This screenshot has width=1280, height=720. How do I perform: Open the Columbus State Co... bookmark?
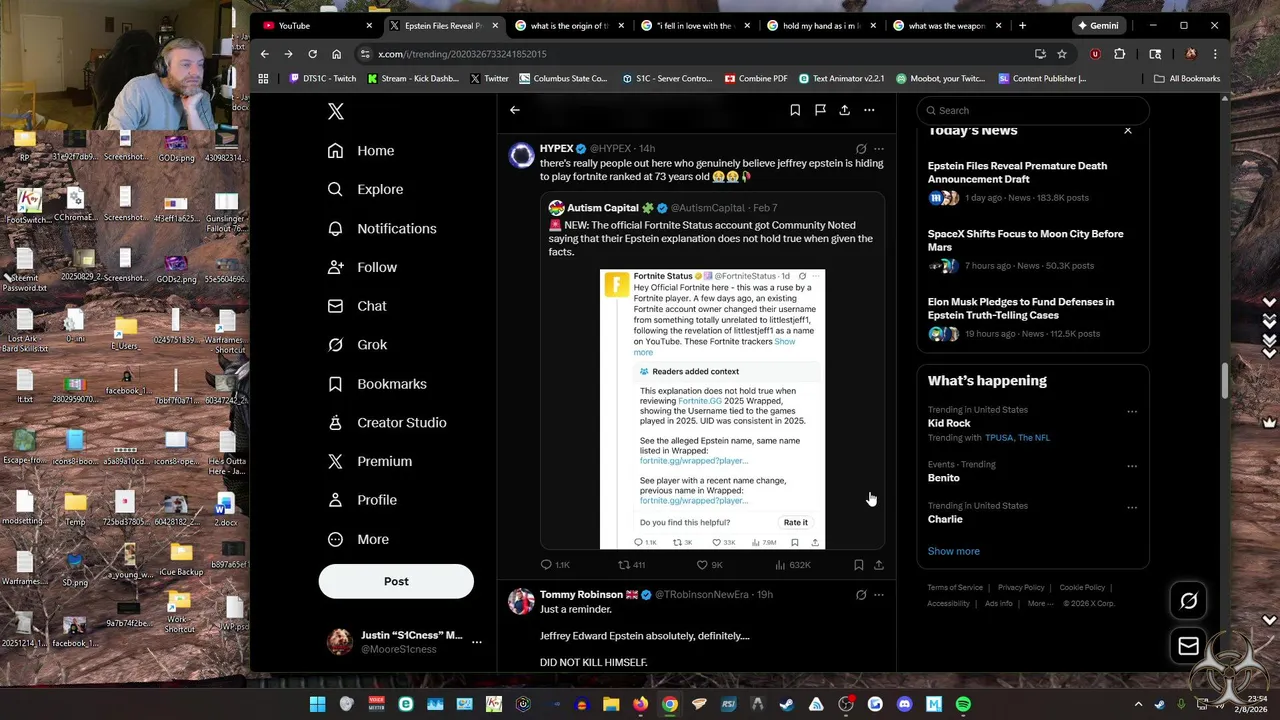tap(563, 78)
